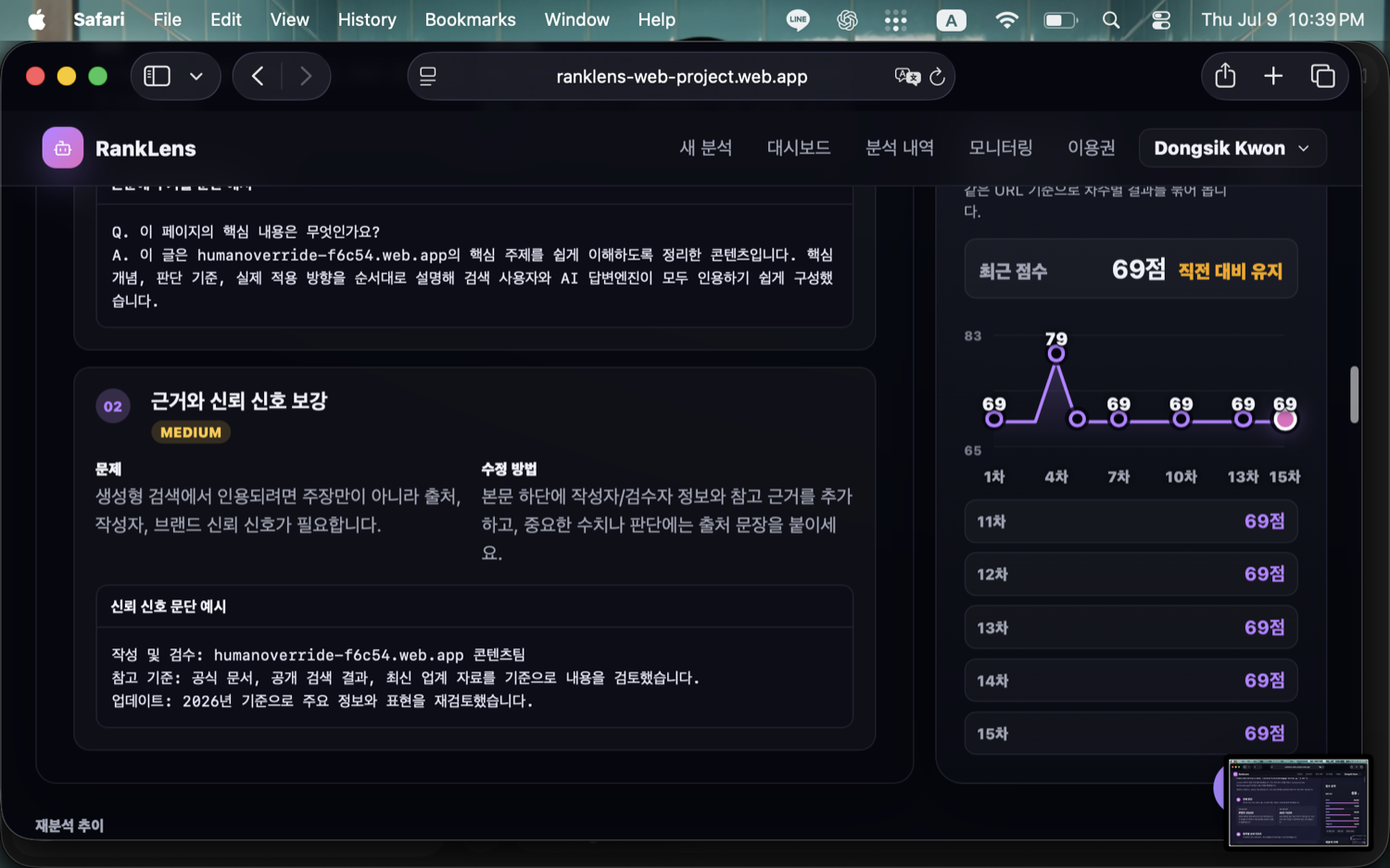Image resolution: width=1390 pixels, height=868 pixels.
Task: Open a new tab
Action: coord(1273,76)
